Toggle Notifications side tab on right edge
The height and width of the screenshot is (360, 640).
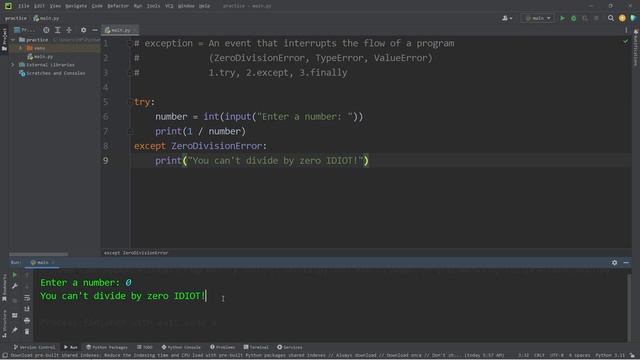point(636,48)
